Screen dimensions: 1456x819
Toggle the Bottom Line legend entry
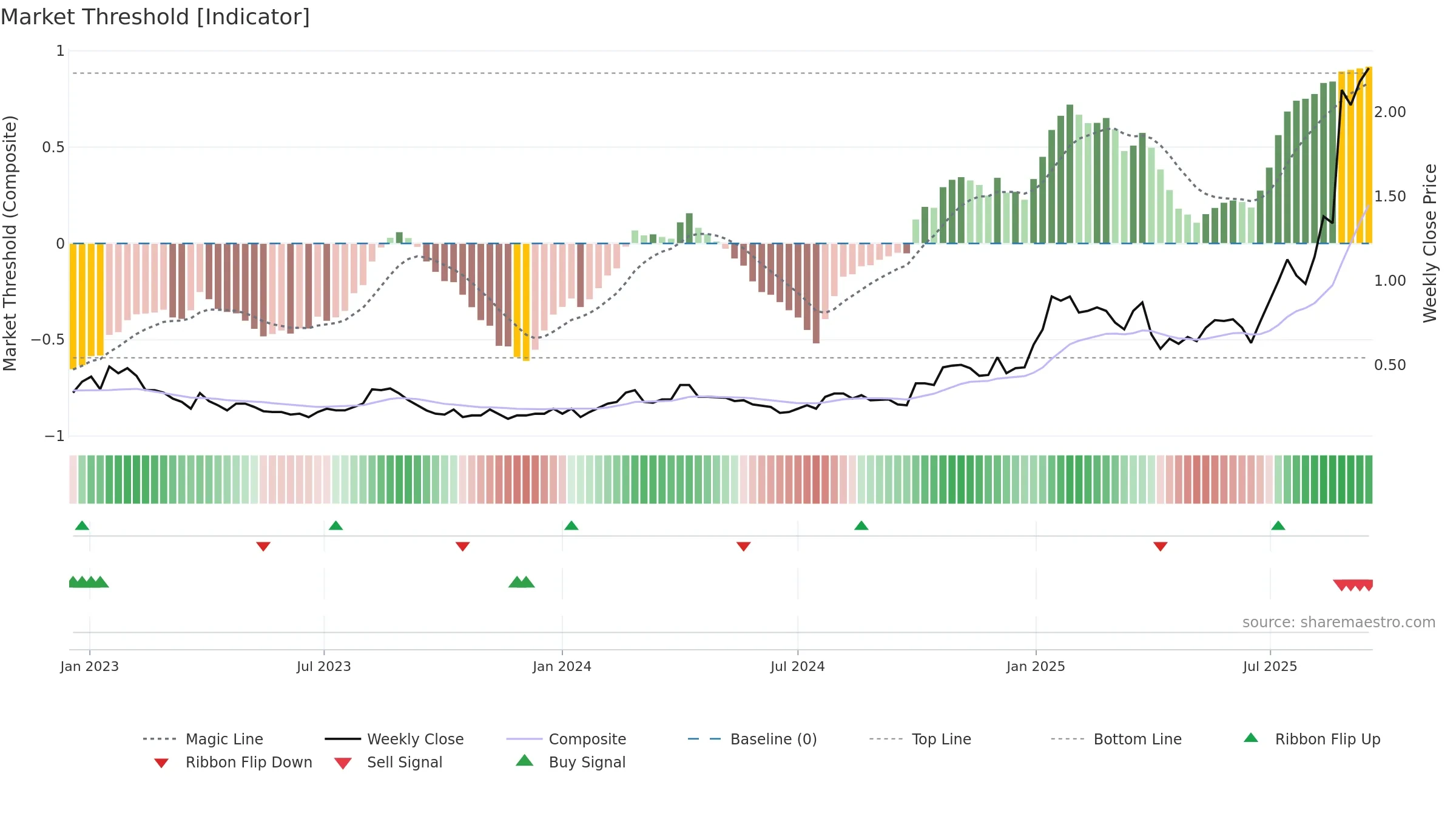(x=1116, y=739)
